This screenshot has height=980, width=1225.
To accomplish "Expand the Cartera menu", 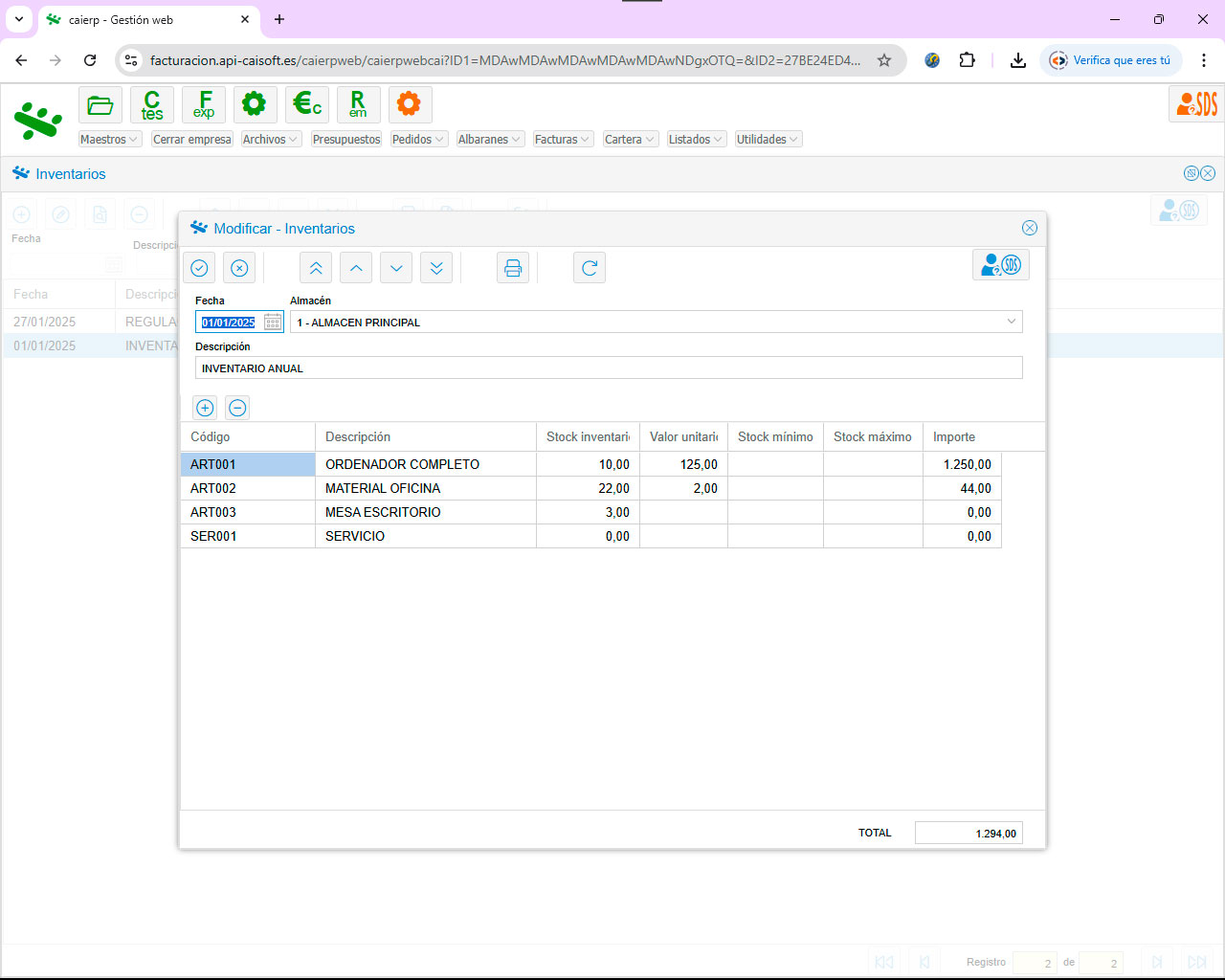I will 630,140.
